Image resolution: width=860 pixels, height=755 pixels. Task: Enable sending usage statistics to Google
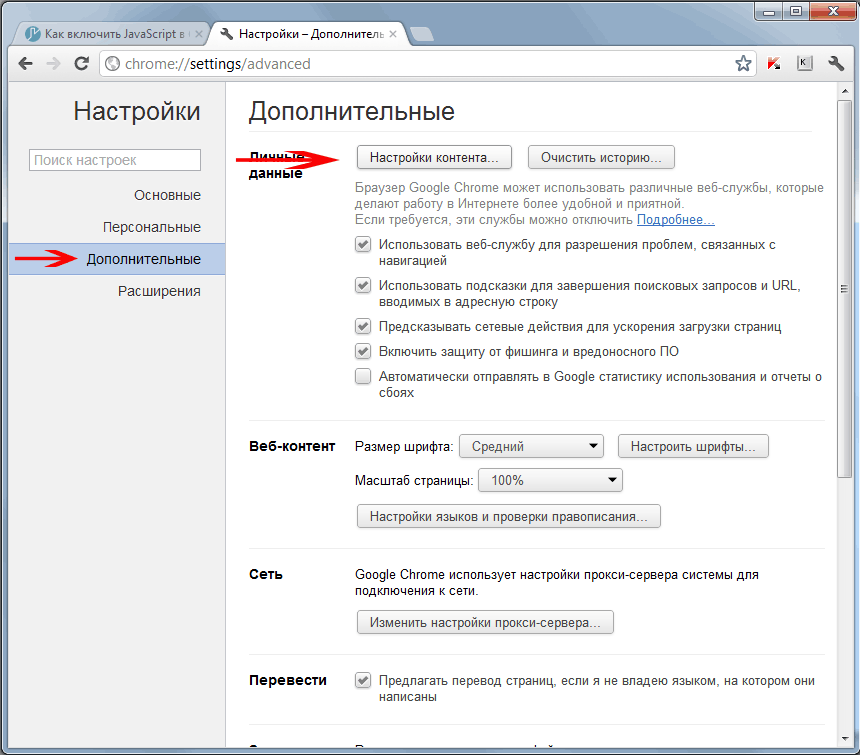pos(363,377)
